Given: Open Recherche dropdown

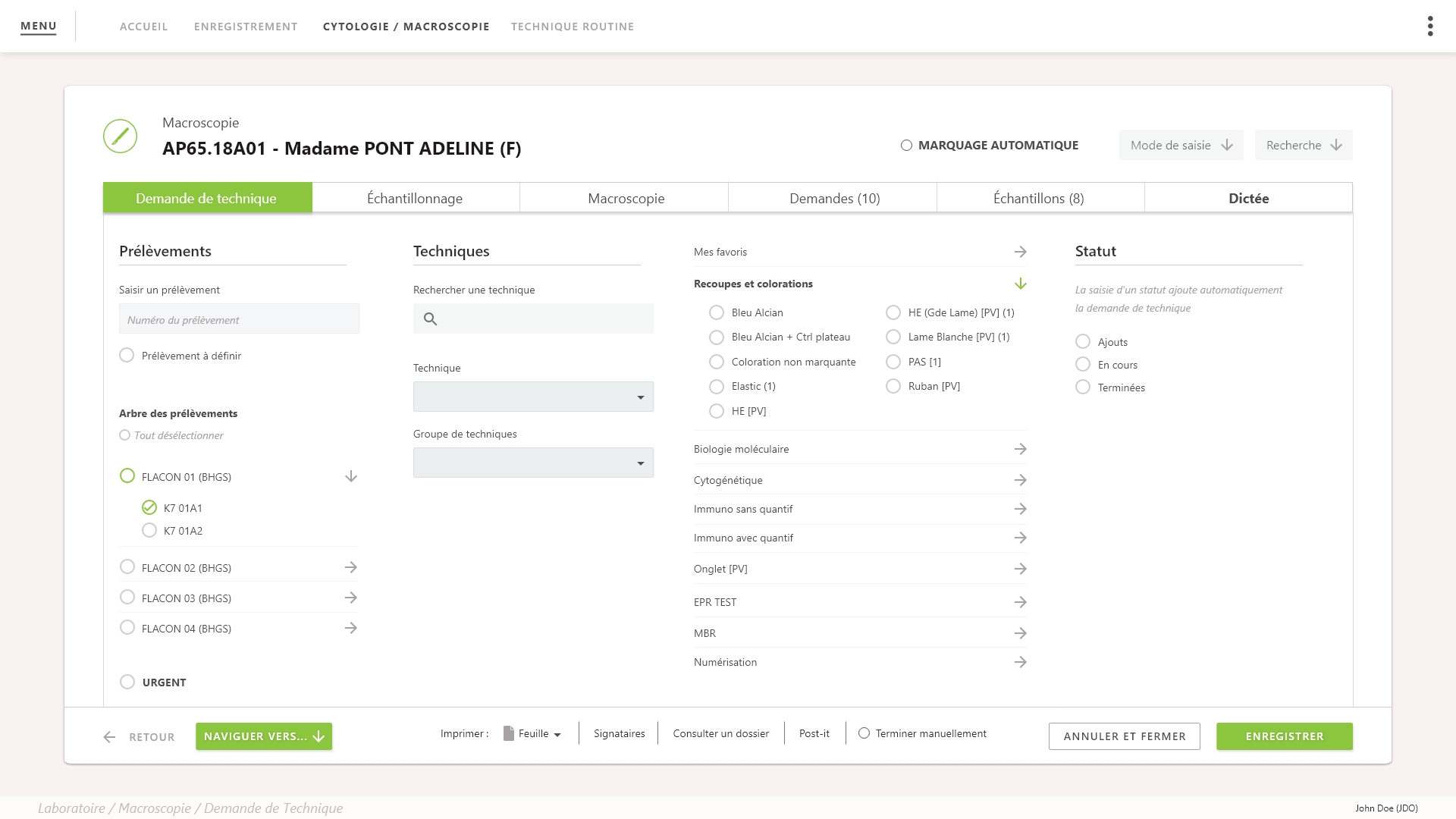Looking at the screenshot, I should pyautogui.click(x=1304, y=145).
